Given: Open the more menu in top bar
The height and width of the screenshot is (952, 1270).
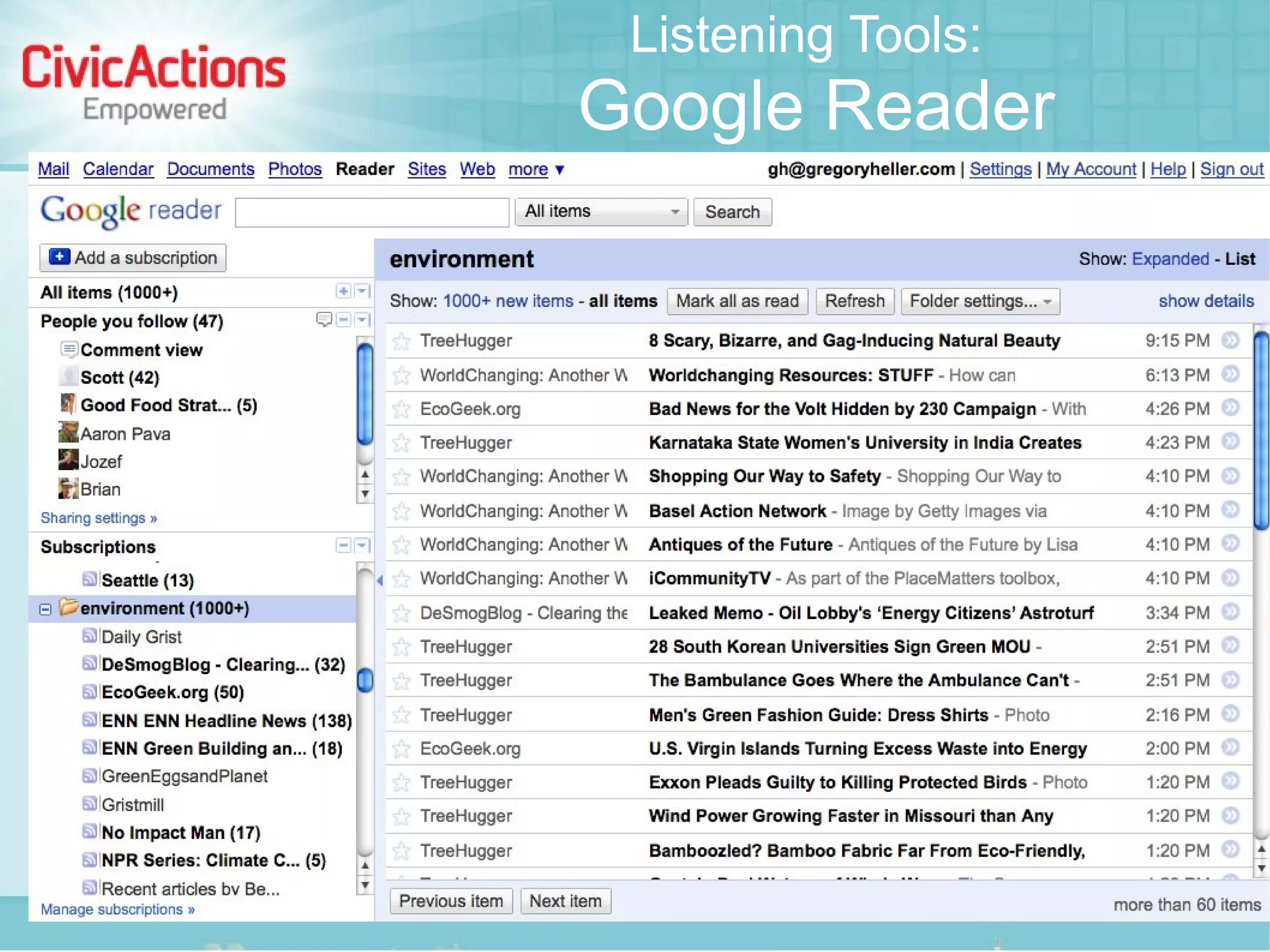Looking at the screenshot, I should click(x=536, y=169).
